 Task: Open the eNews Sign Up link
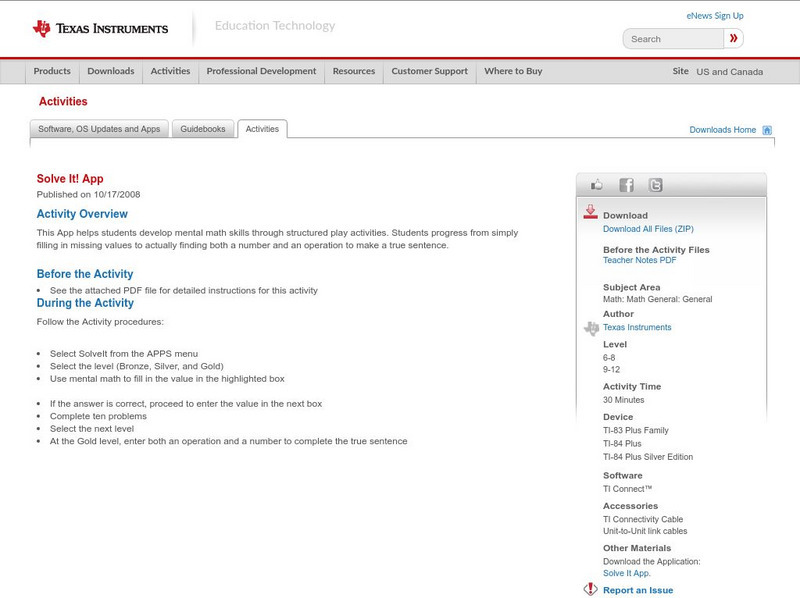(715, 16)
